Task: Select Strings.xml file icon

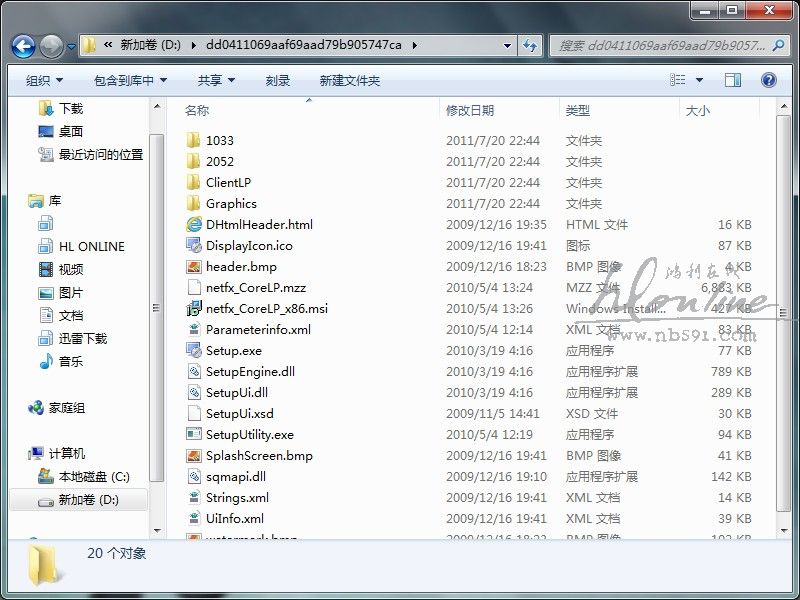Action: coord(194,497)
